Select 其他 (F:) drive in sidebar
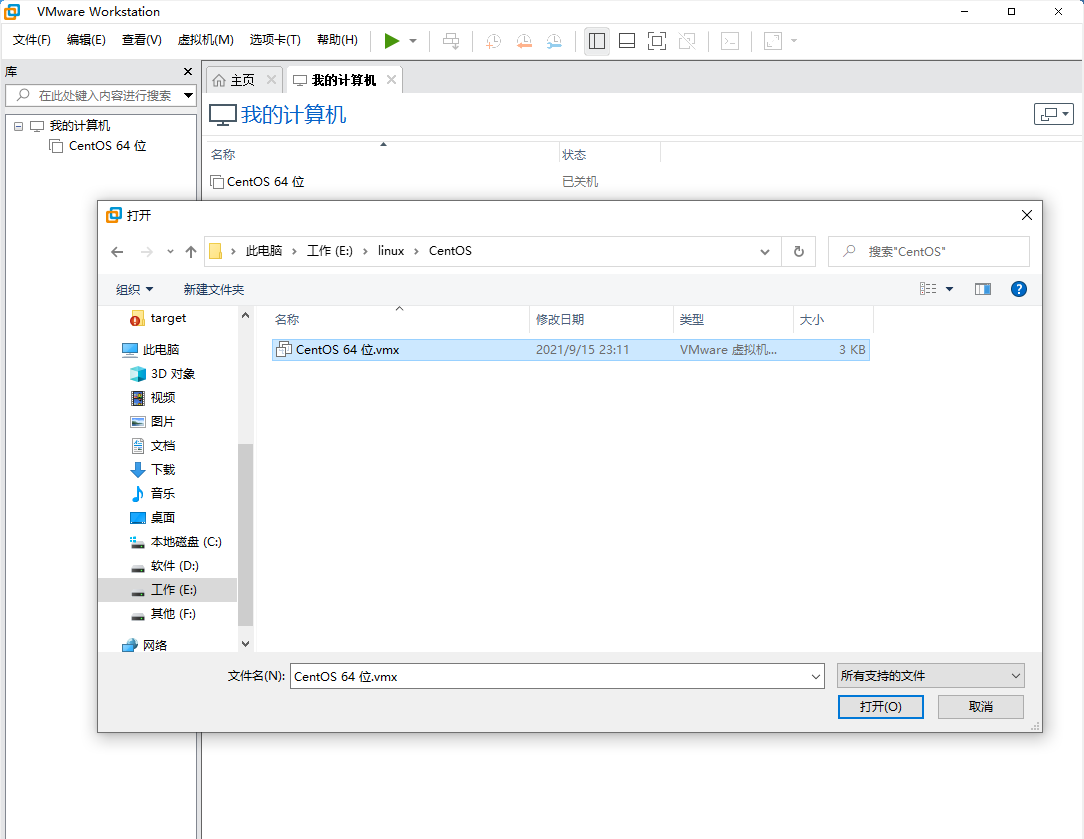 click(164, 614)
